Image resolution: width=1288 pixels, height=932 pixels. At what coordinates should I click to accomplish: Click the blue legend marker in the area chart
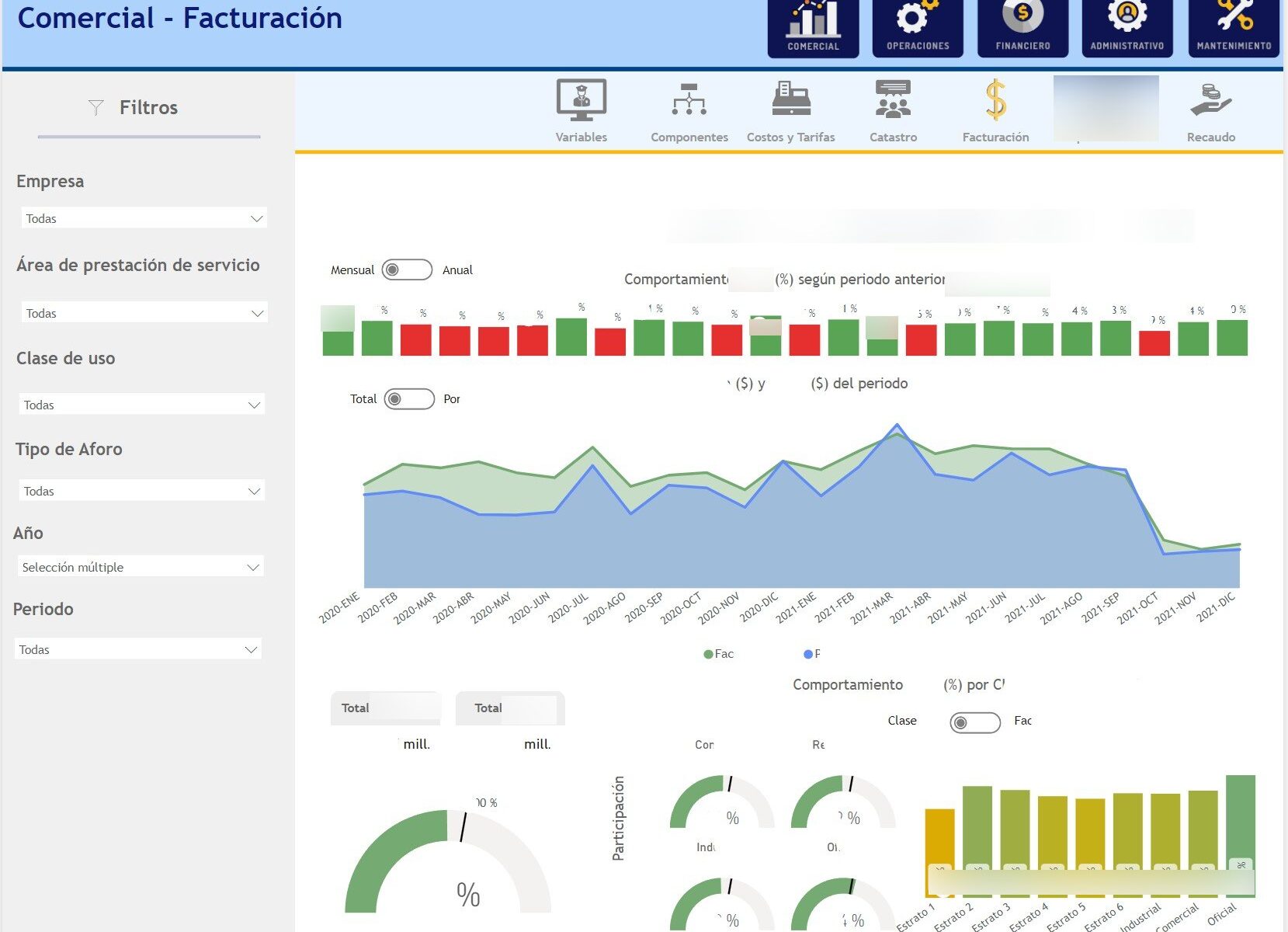tap(808, 655)
